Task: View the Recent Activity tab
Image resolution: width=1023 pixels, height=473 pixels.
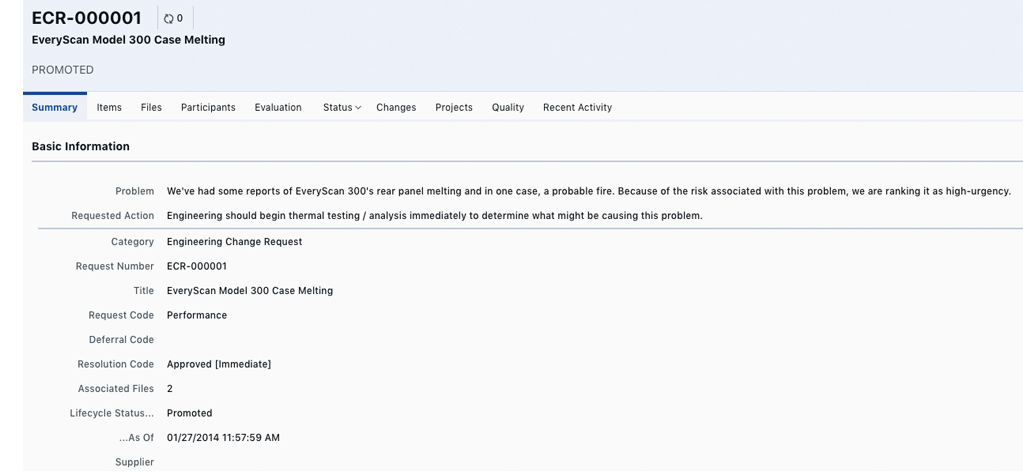Action: tap(577, 108)
